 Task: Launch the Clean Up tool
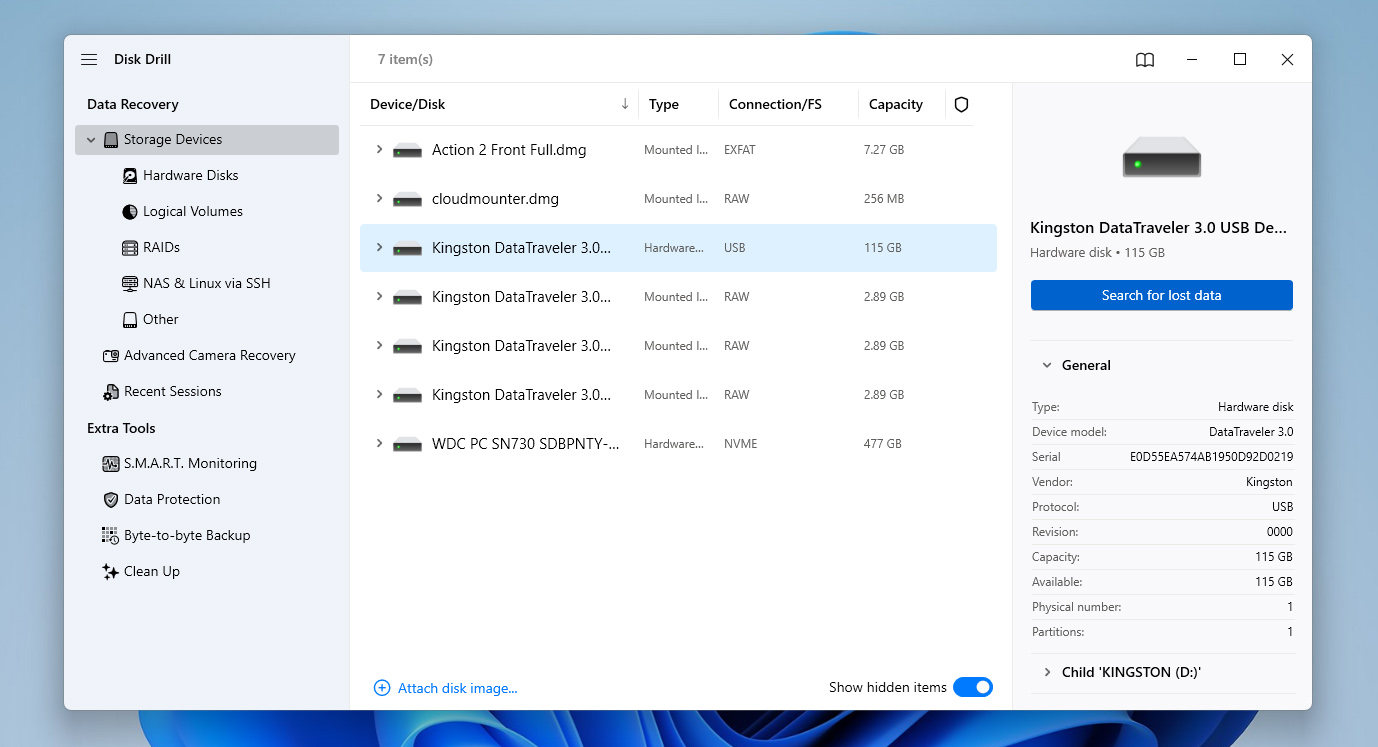[x=152, y=571]
